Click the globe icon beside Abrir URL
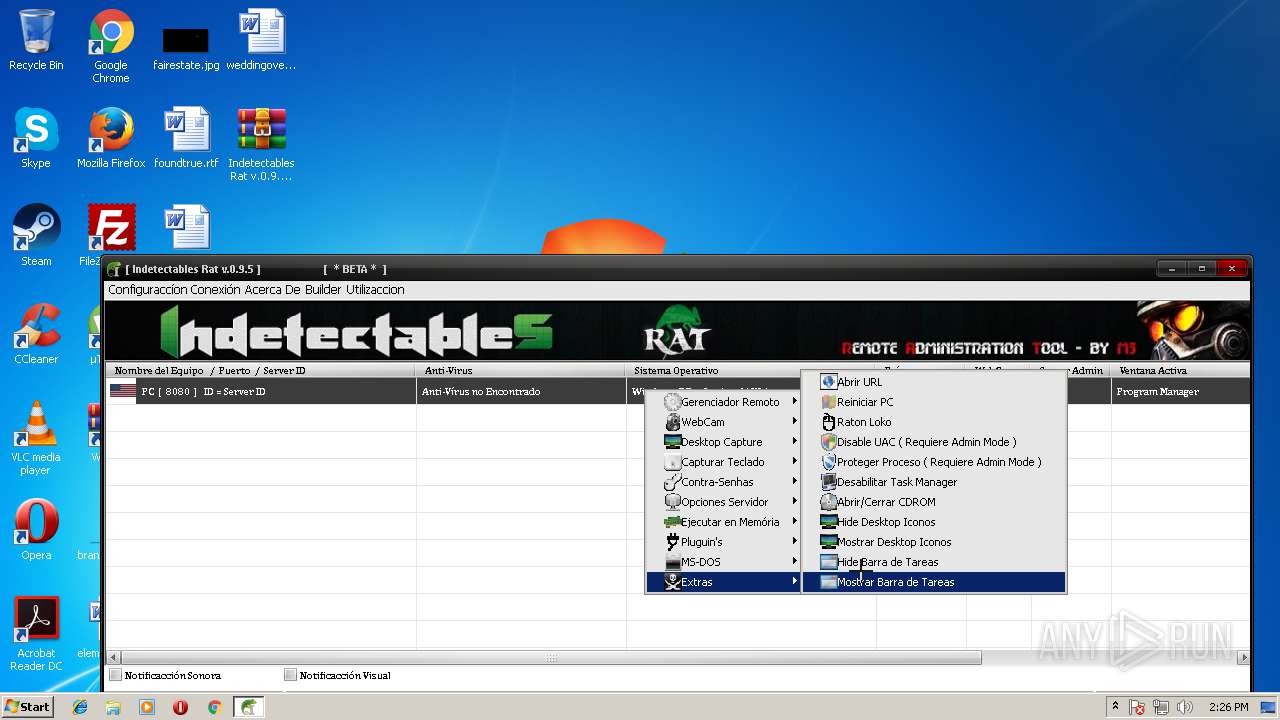The image size is (1280, 720). coord(828,382)
